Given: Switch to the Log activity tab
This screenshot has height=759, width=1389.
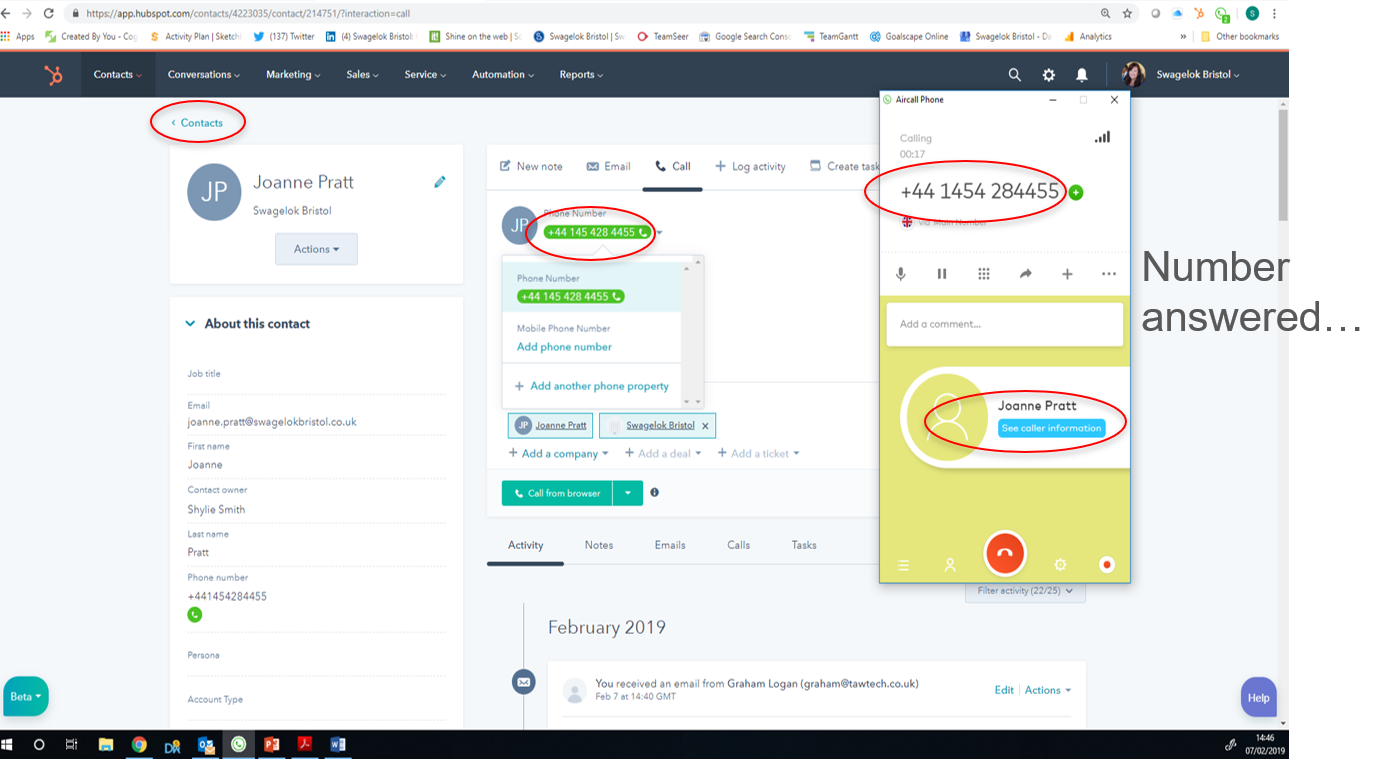Looking at the screenshot, I should tap(750, 167).
